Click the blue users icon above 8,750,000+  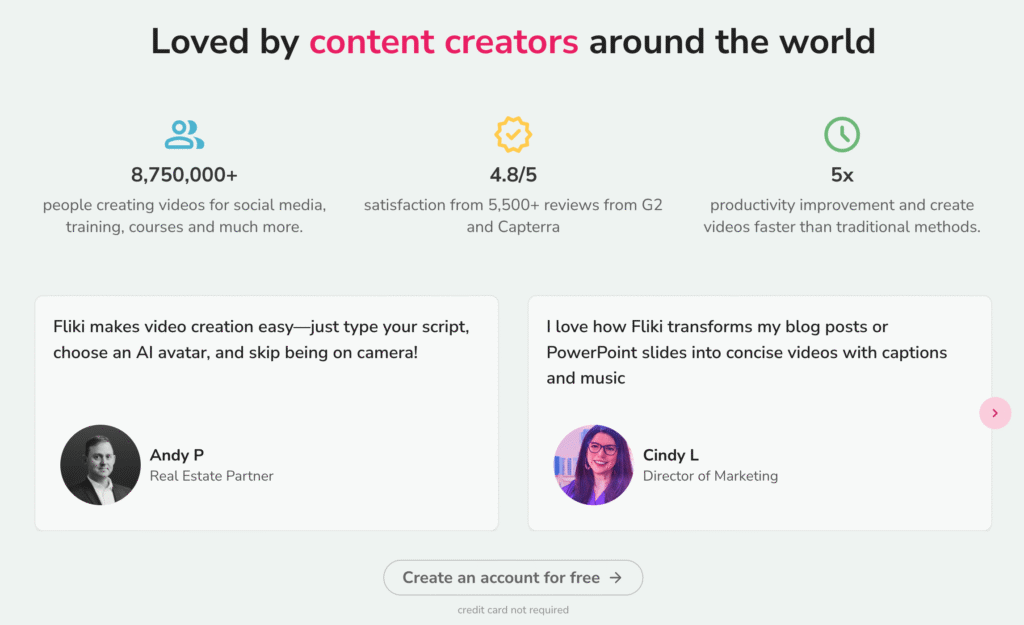click(x=184, y=135)
